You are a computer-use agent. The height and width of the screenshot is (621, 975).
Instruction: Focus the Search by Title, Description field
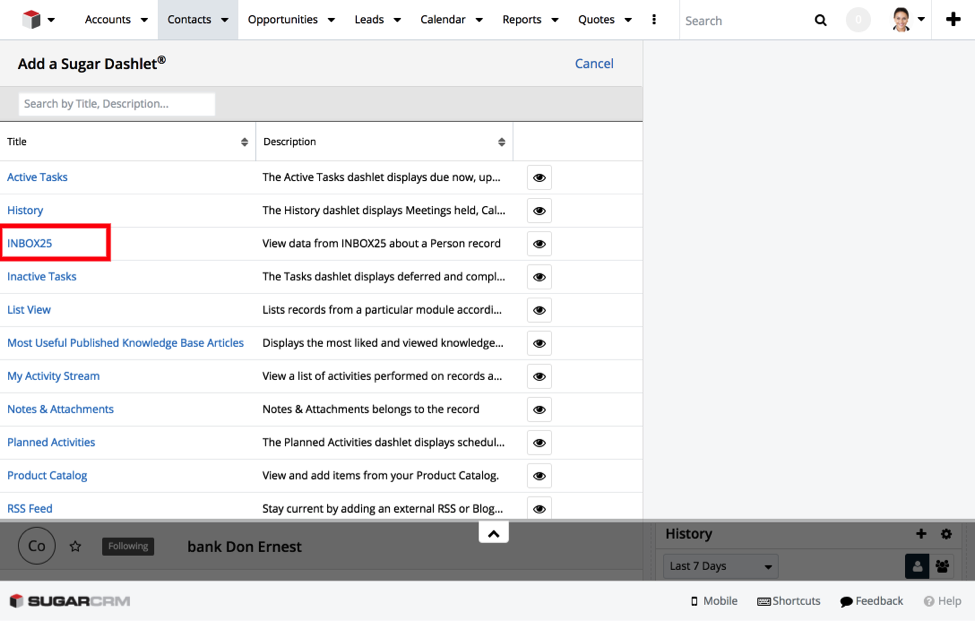tap(117, 104)
